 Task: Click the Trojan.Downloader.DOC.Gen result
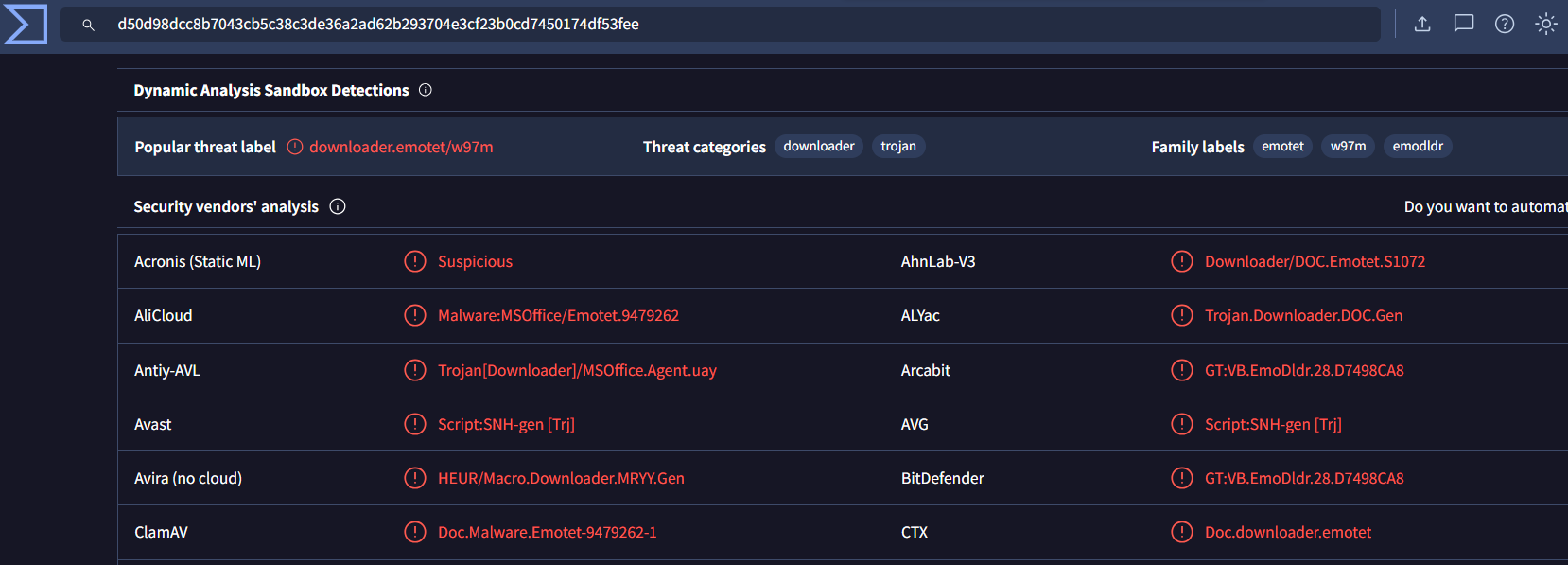pyautogui.click(x=1303, y=315)
